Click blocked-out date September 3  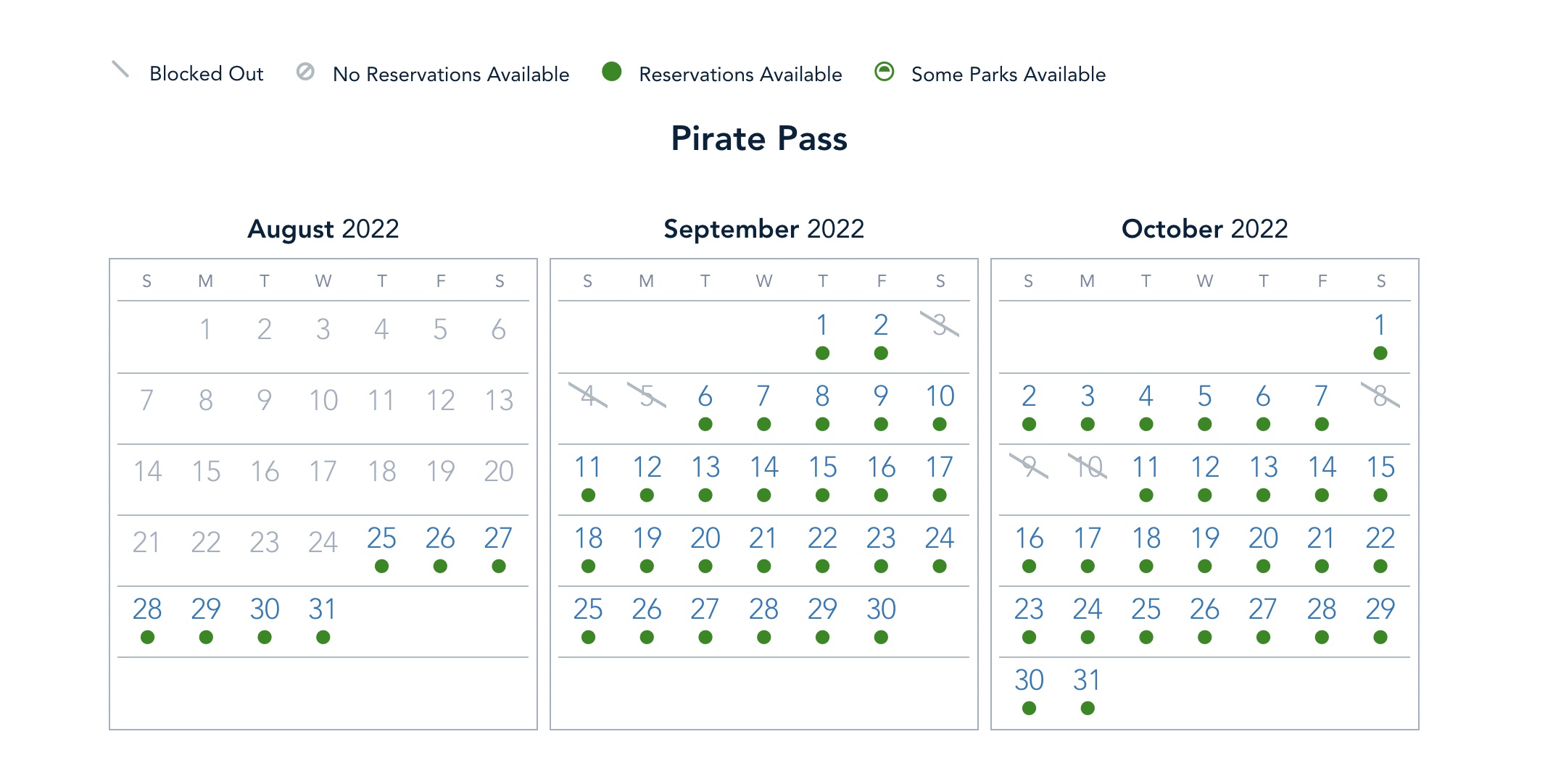pyautogui.click(x=940, y=325)
